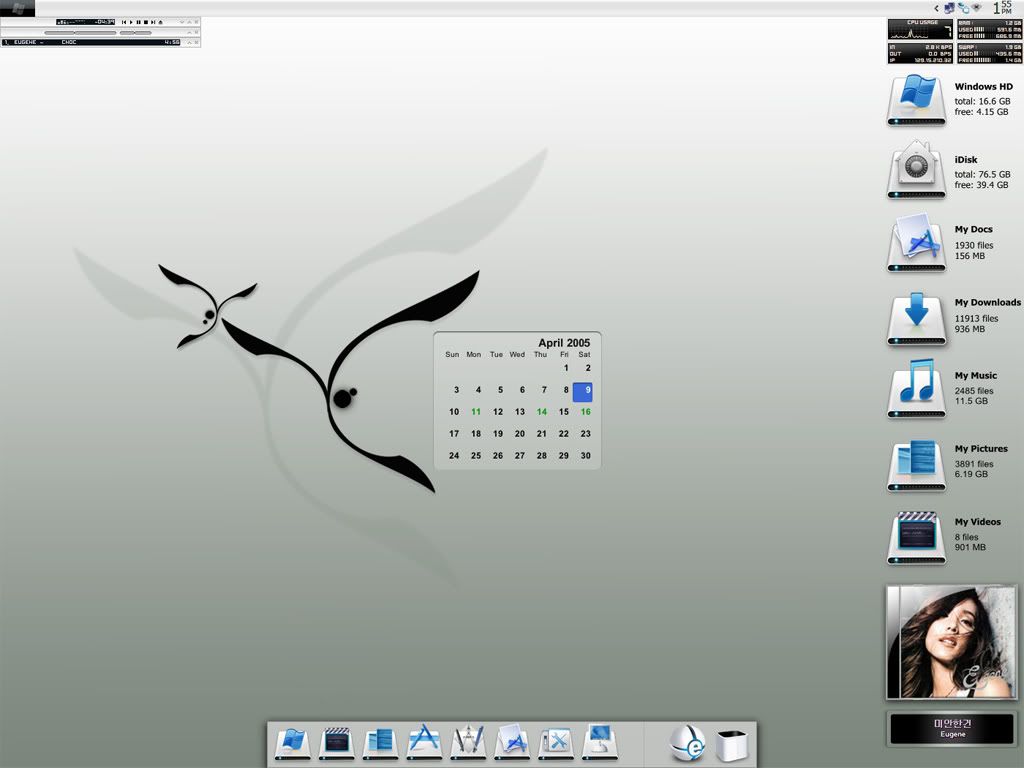Click the album cover art thumbnail
The image size is (1024, 768).
[952, 642]
